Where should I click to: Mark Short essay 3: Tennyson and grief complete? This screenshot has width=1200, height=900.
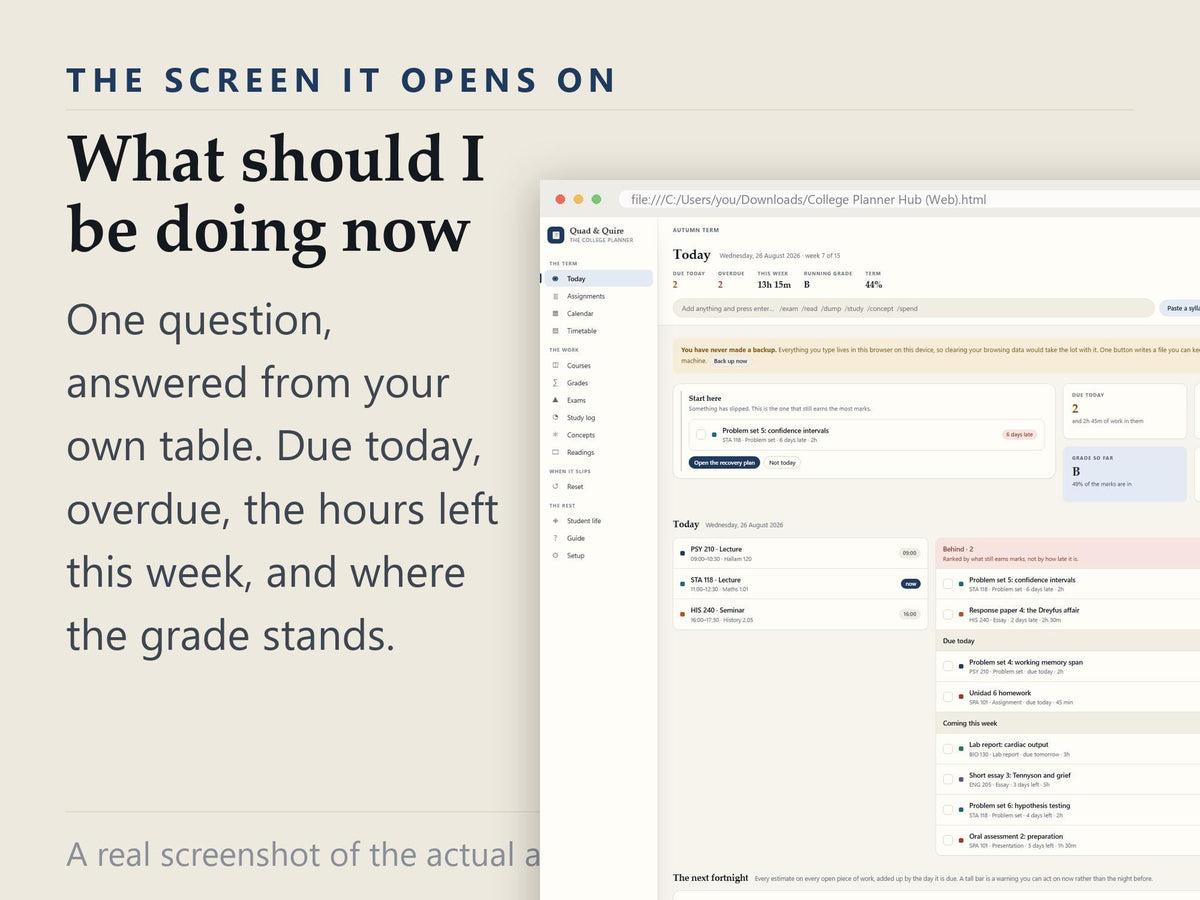(948, 779)
